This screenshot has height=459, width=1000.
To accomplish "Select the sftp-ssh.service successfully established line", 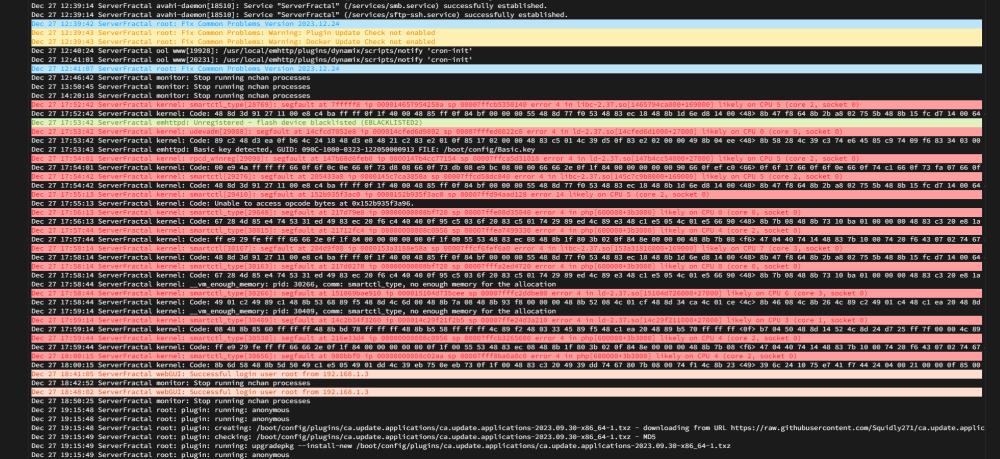I will [x=300, y=14].
